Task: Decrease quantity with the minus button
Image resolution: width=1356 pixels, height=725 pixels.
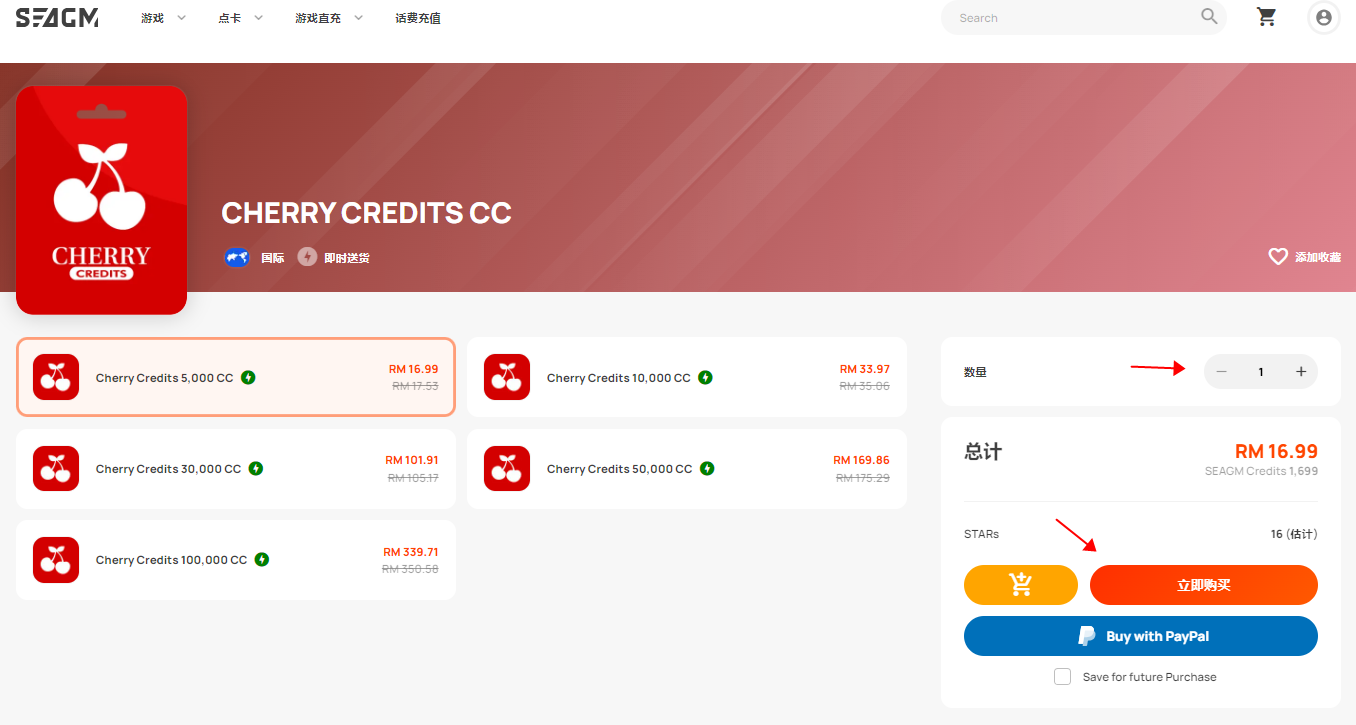Action: [x=1221, y=372]
